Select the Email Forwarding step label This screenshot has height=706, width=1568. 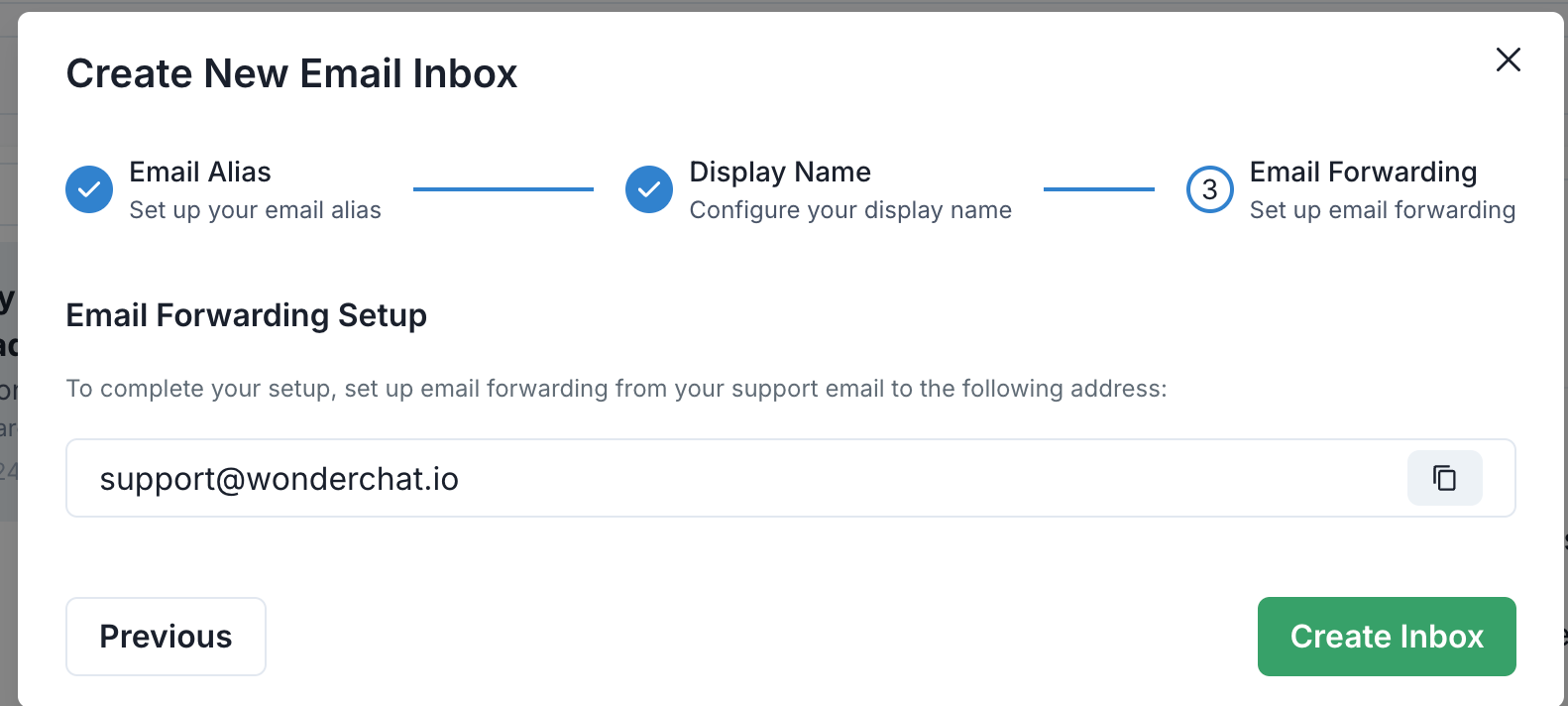1363,173
